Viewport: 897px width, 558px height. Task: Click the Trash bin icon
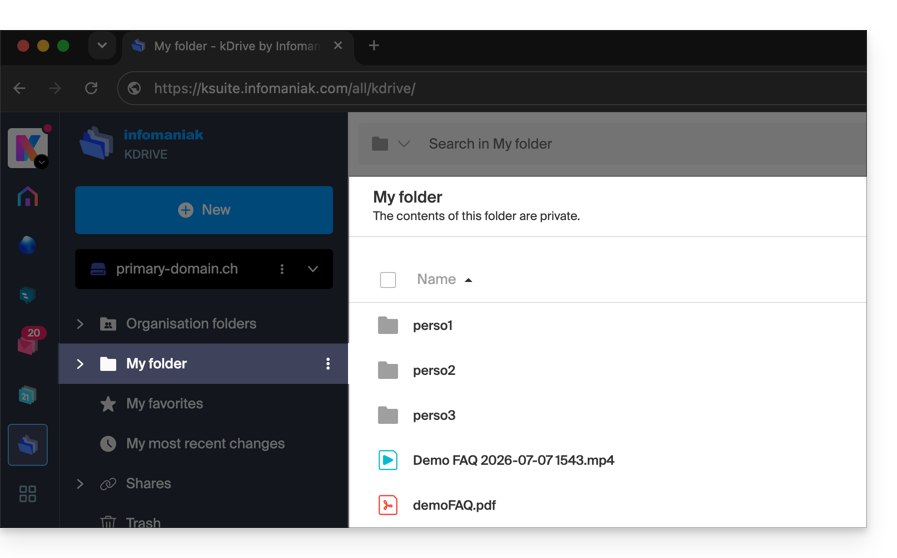coord(108,521)
